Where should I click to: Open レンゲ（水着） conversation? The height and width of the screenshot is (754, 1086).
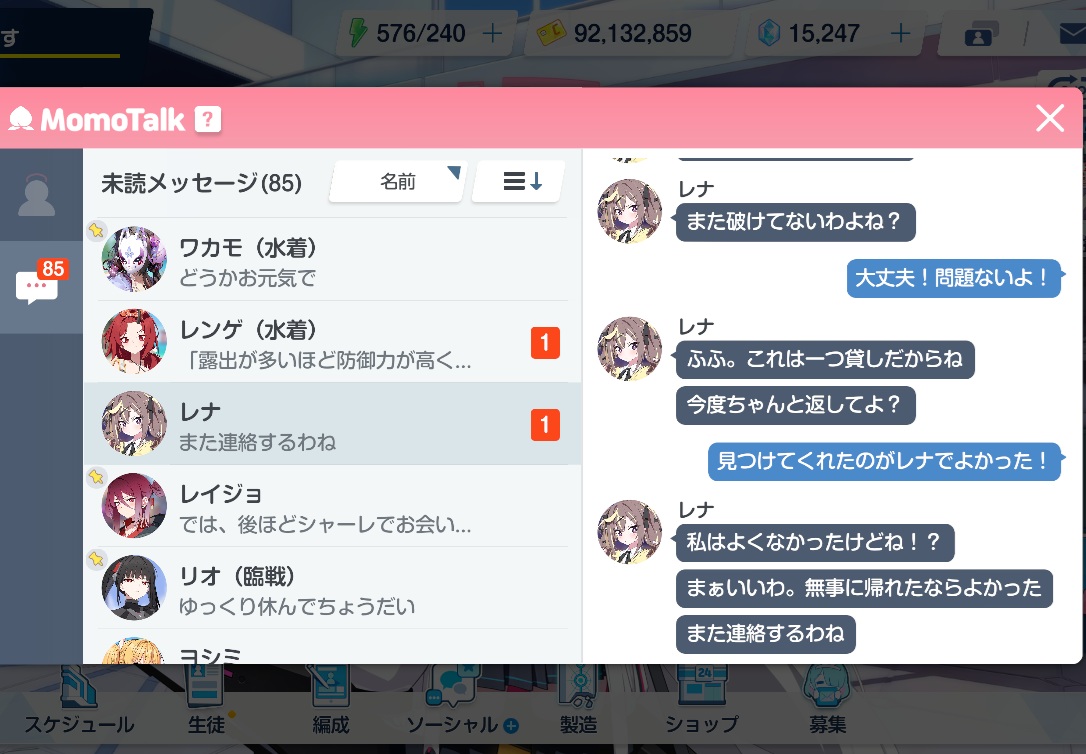pos(332,342)
